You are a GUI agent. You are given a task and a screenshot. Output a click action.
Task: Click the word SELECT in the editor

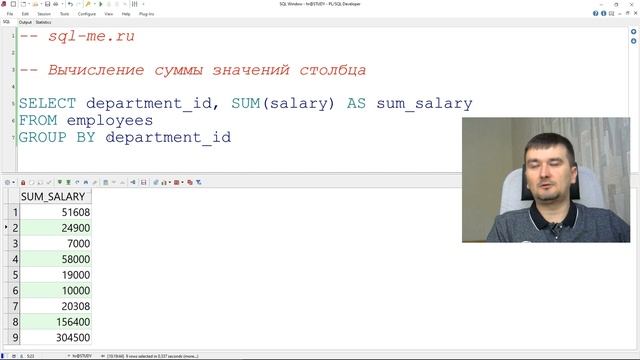(47, 103)
